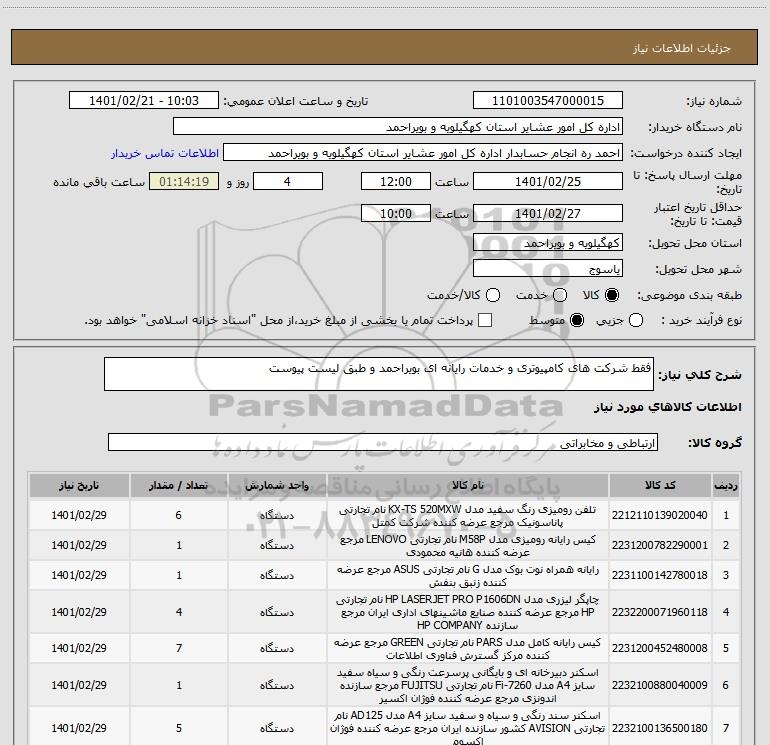Click the شرح کلی نیاز description box
Viewport: 770px width, 745px height.
pos(379,374)
